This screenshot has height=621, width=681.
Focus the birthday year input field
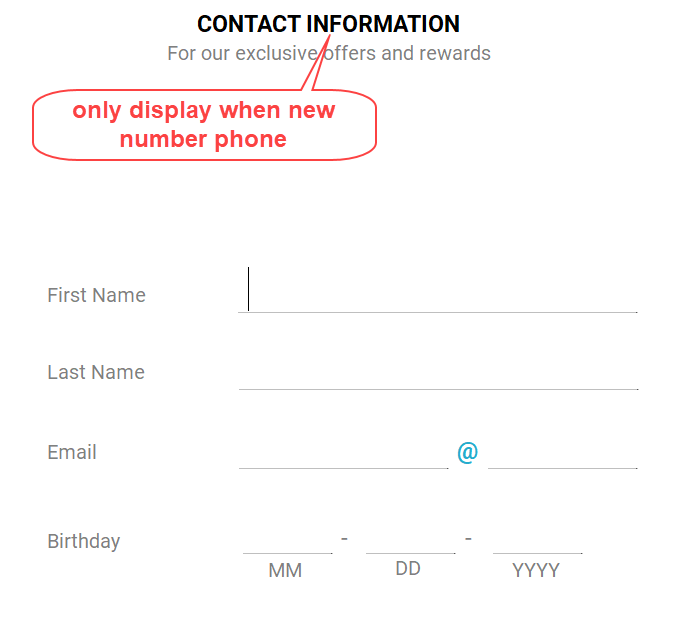[x=537, y=540]
